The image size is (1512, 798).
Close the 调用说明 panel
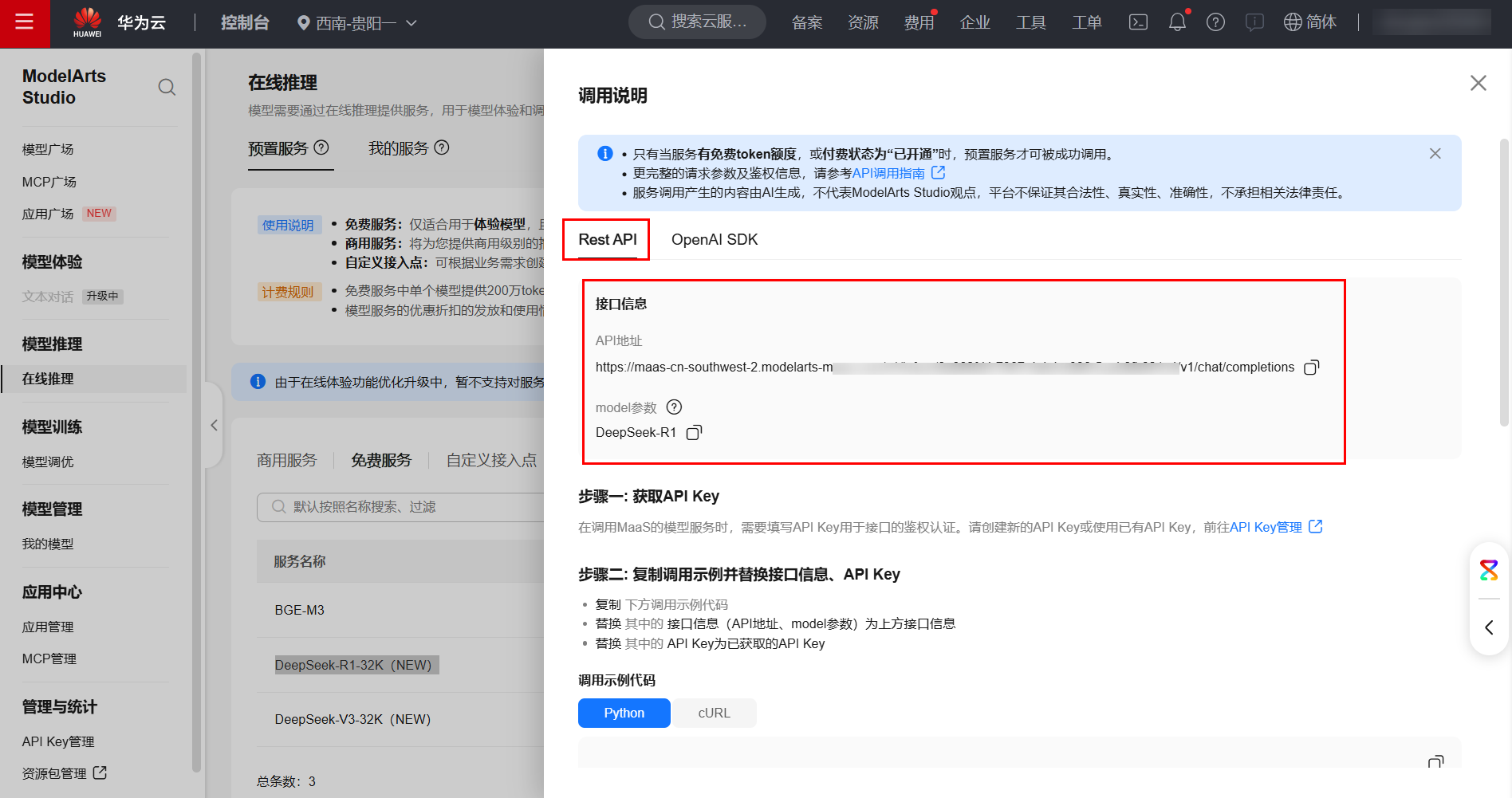point(1478,83)
